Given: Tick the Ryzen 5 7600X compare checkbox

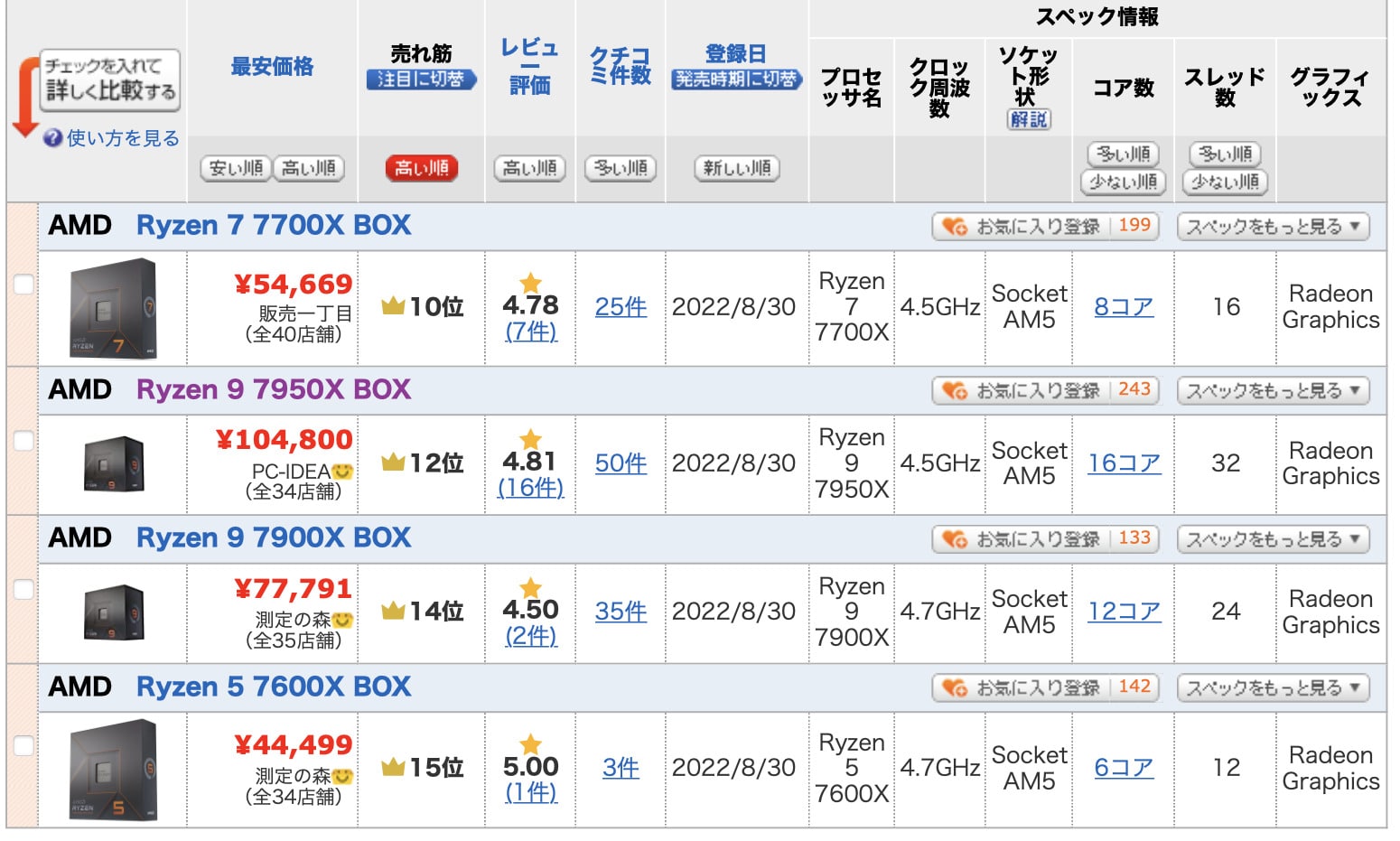Looking at the screenshot, I should (x=23, y=745).
